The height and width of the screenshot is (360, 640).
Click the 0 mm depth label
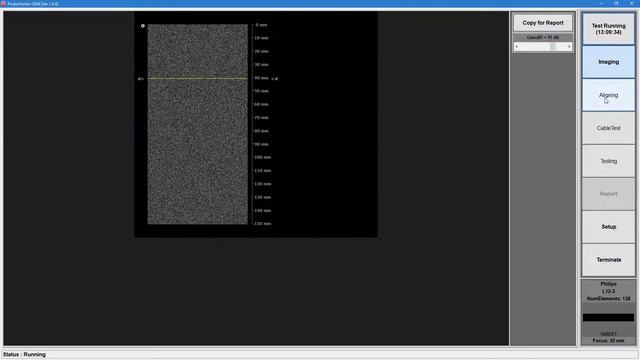[261, 25]
